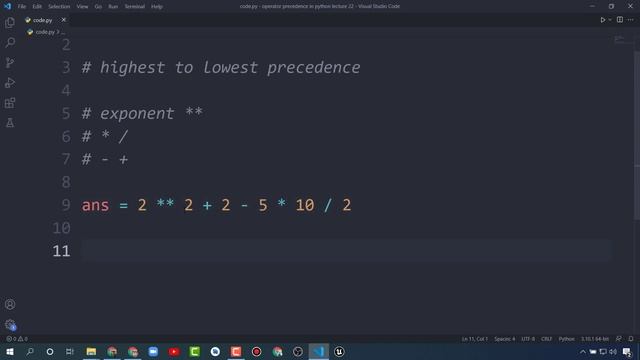Viewport: 640px width, 360px height.
Task: Open the Testing flask view
Action: coord(10,122)
